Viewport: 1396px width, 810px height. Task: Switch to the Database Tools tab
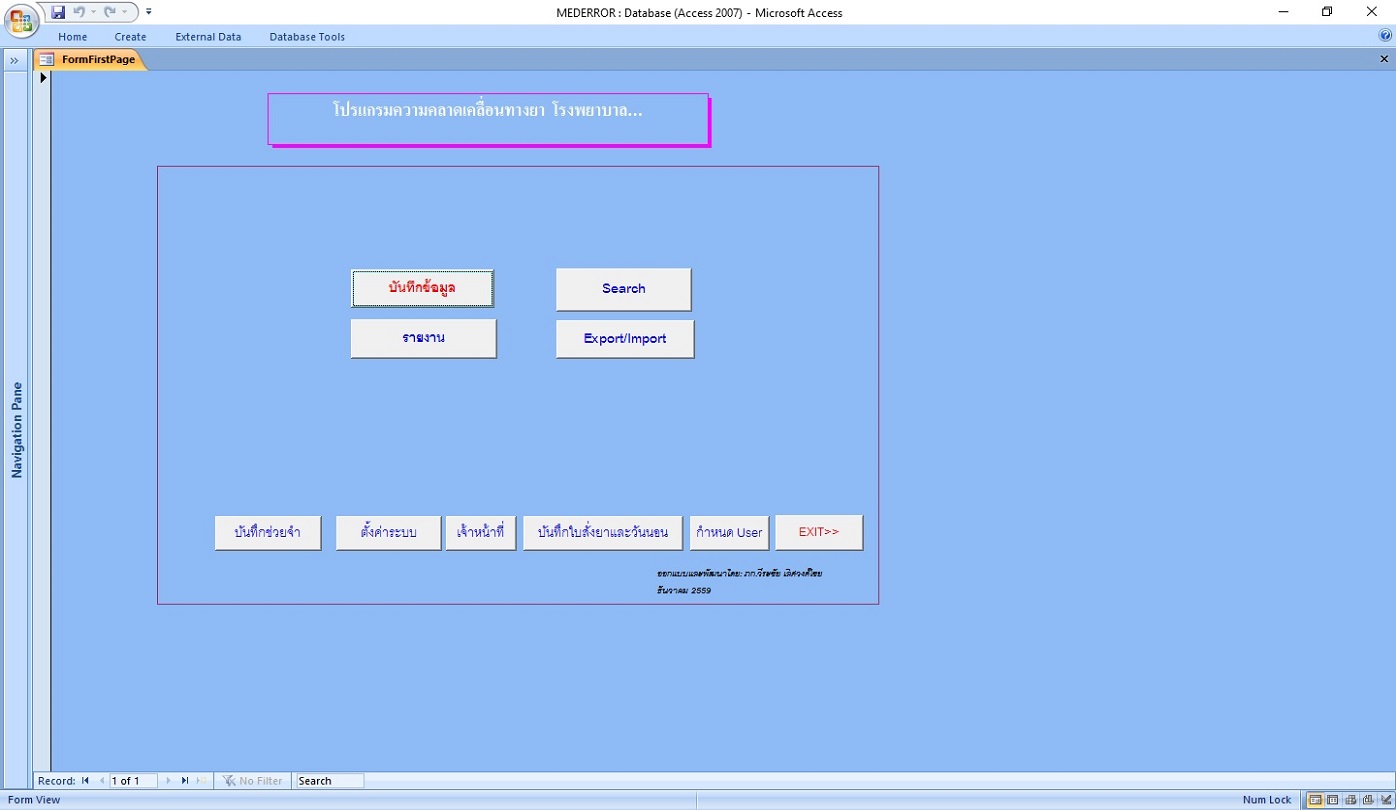click(307, 37)
